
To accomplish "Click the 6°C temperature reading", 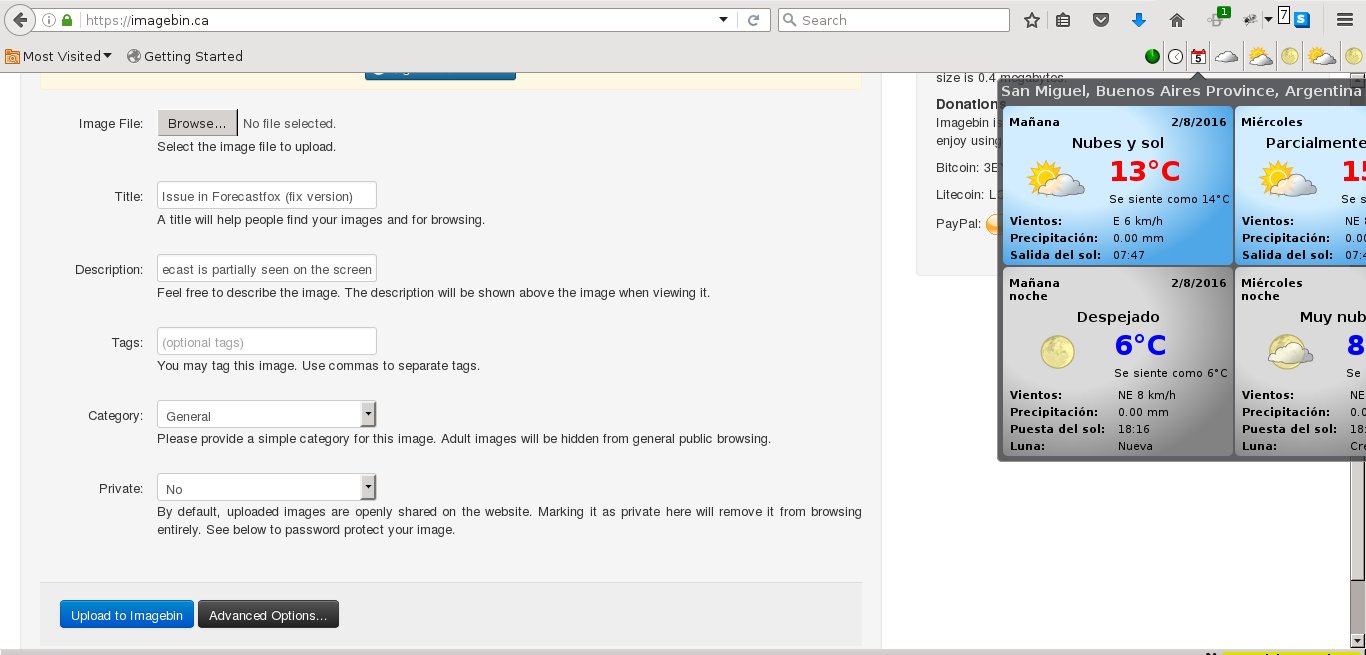I will click(x=1141, y=345).
